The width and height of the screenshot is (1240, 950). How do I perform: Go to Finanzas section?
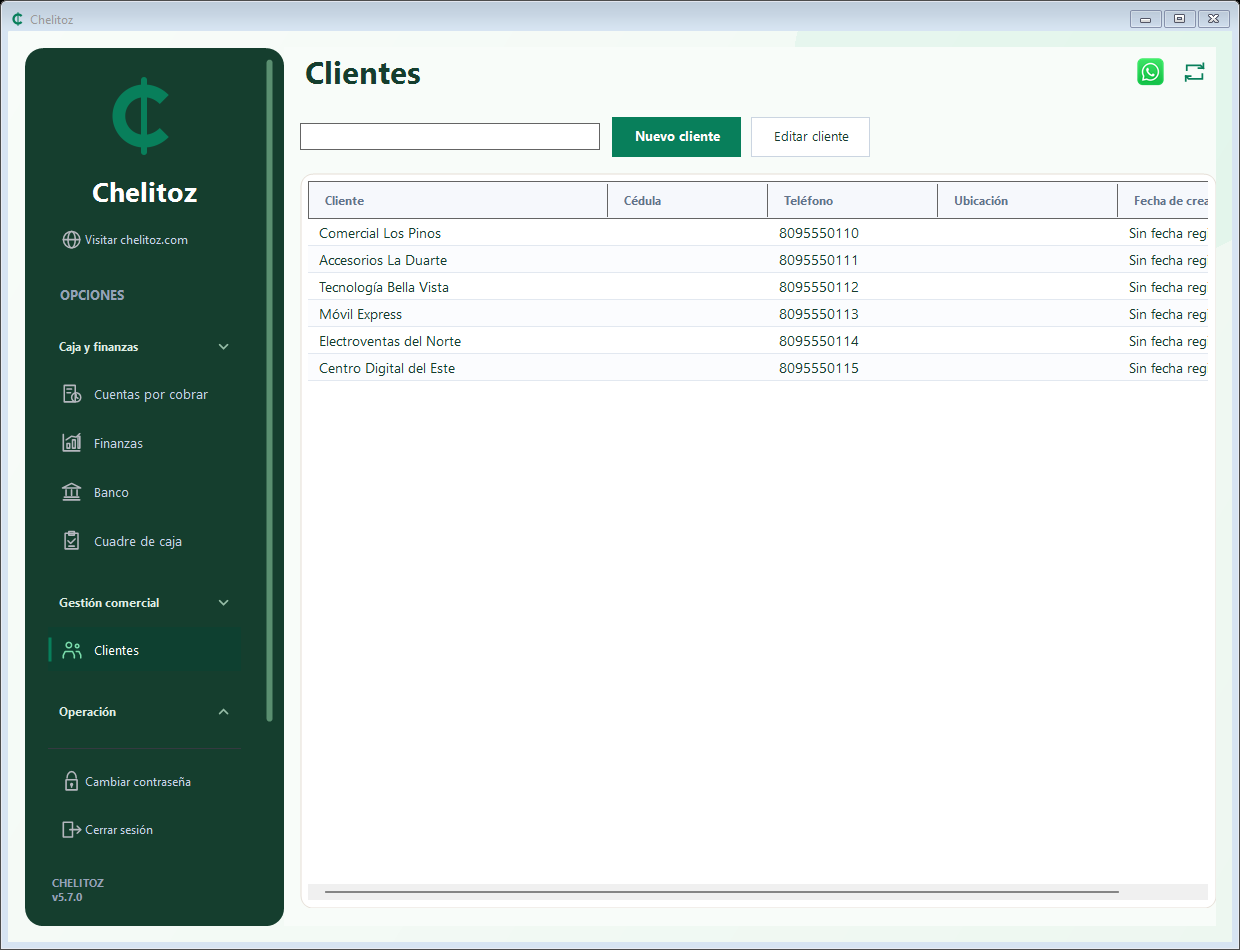145,443
